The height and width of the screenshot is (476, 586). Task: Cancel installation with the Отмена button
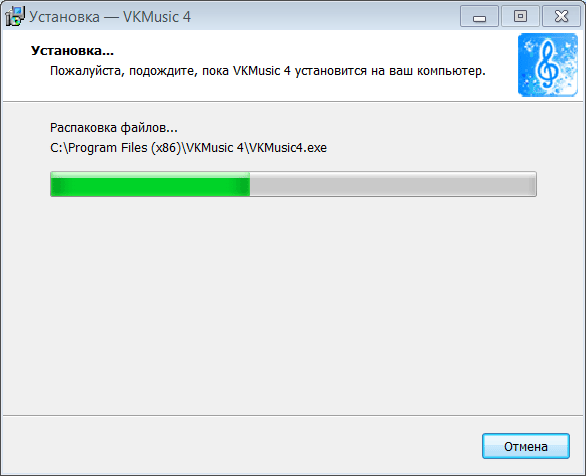click(525, 446)
